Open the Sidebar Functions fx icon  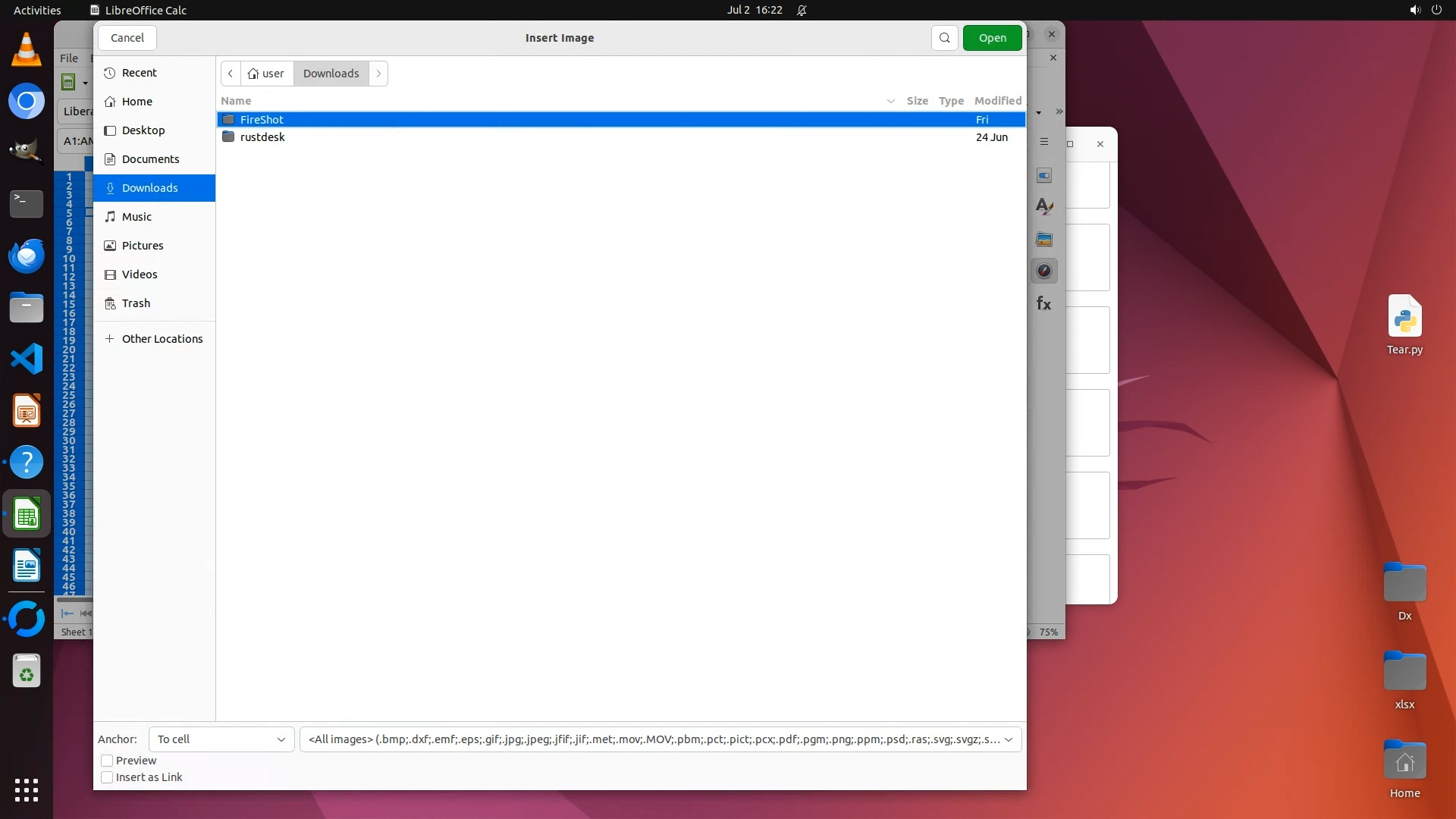pos(1044,303)
